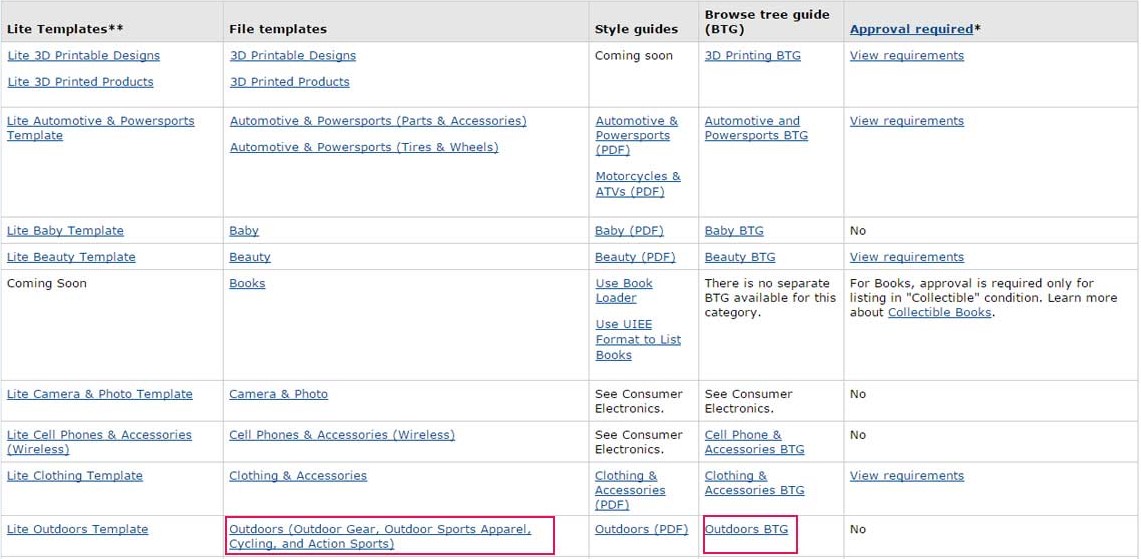Follow the Collectible Books link
The image size is (1141, 559).
939,312
